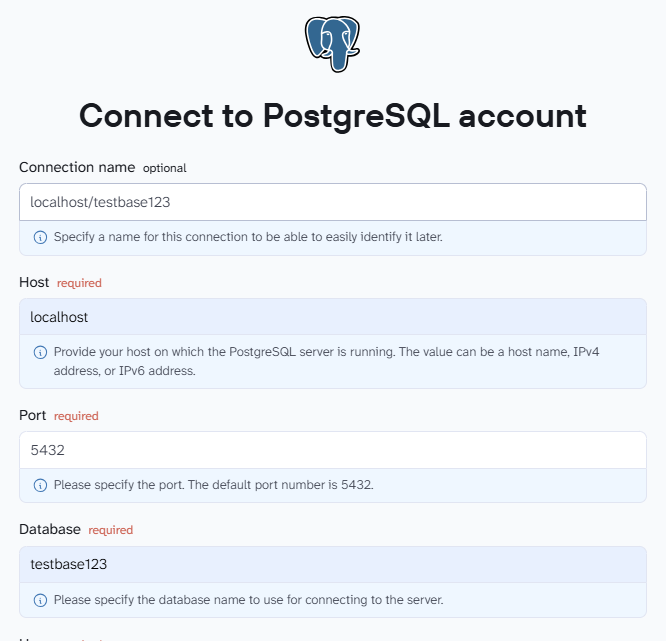Select the Port field showing 5432

(333, 450)
